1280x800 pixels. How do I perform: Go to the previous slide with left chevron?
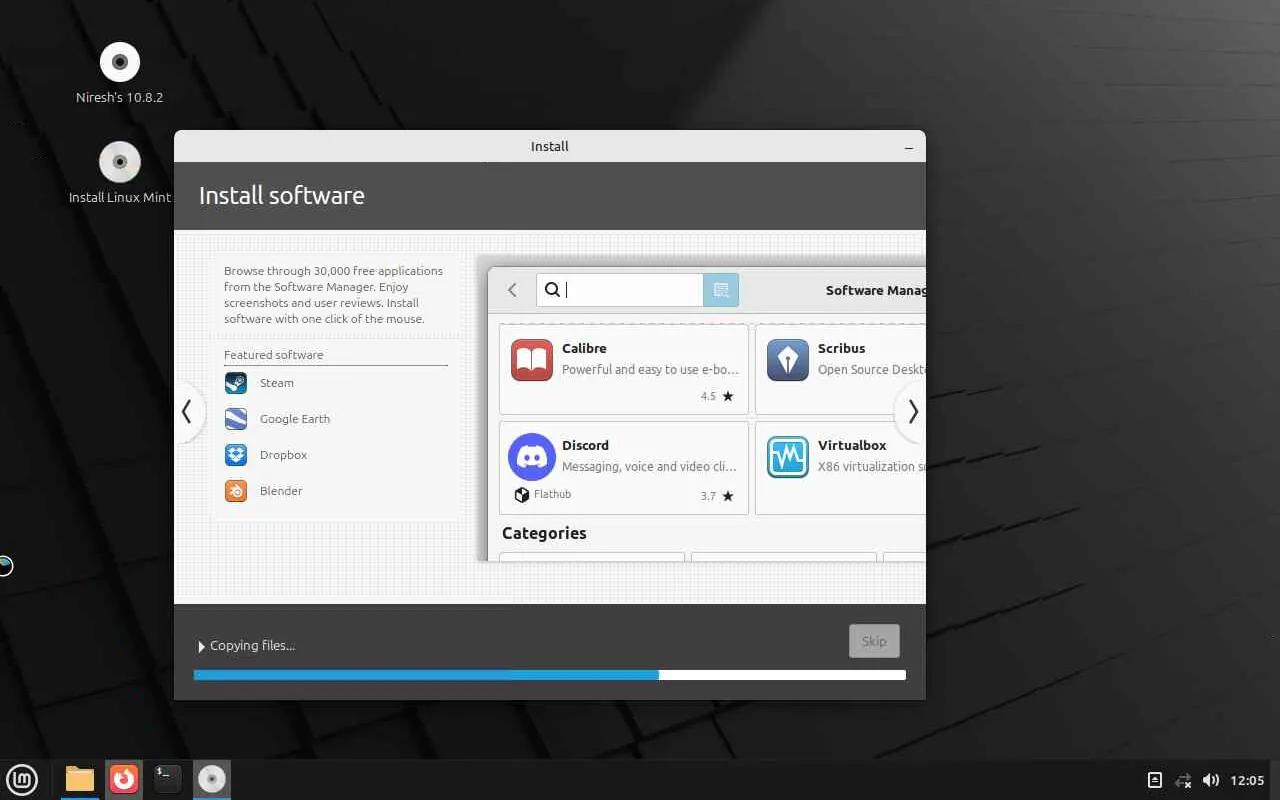187,411
